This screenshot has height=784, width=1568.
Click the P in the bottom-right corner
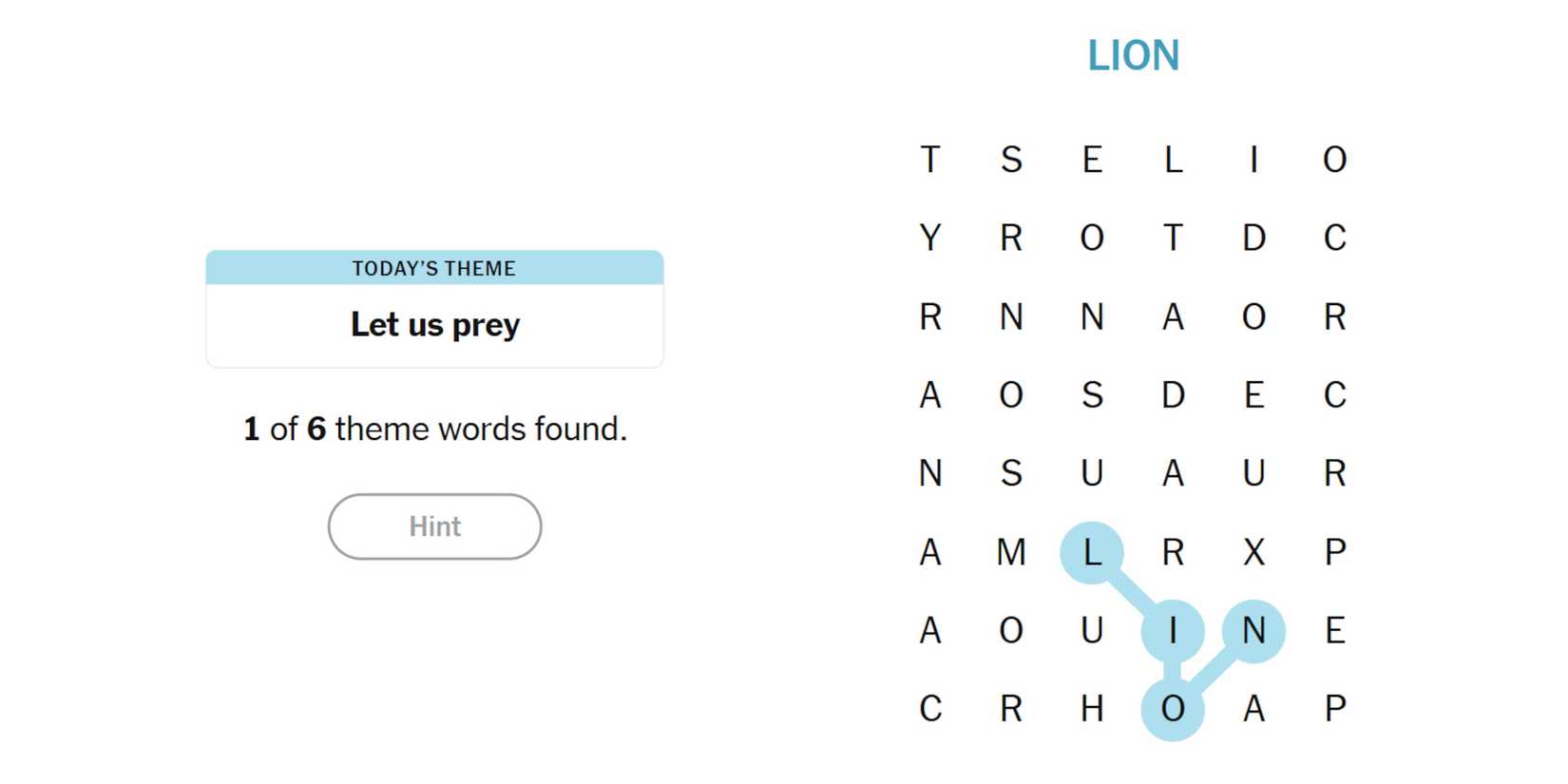(1334, 709)
